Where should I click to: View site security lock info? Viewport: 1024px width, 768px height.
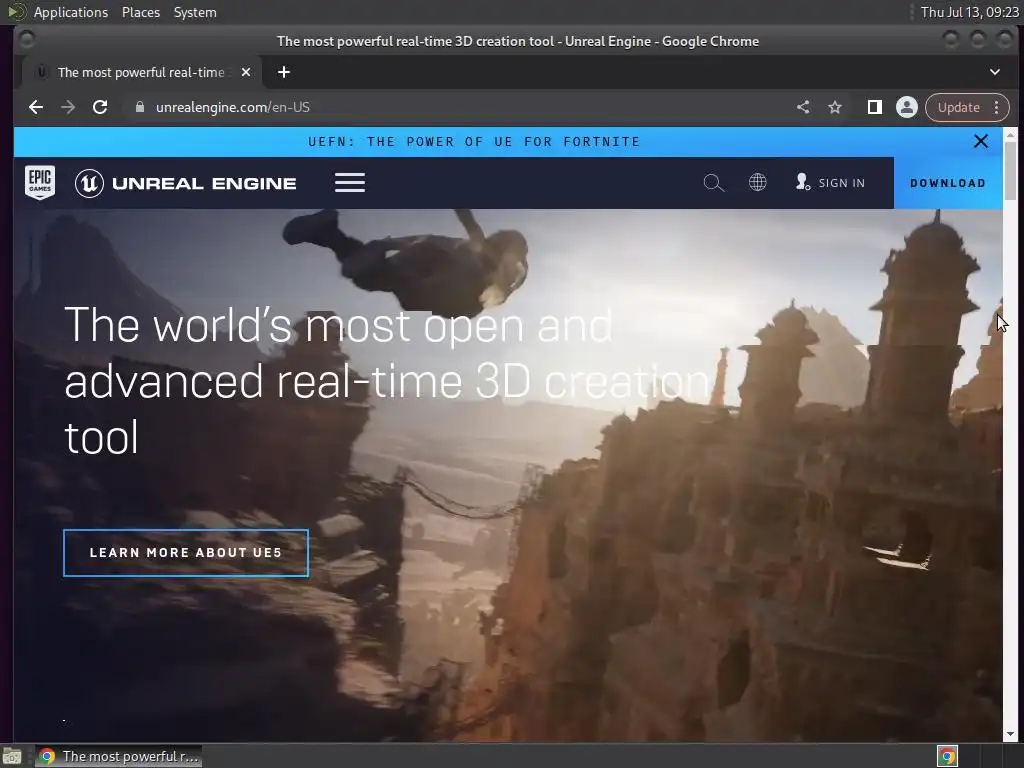pos(140,107)
